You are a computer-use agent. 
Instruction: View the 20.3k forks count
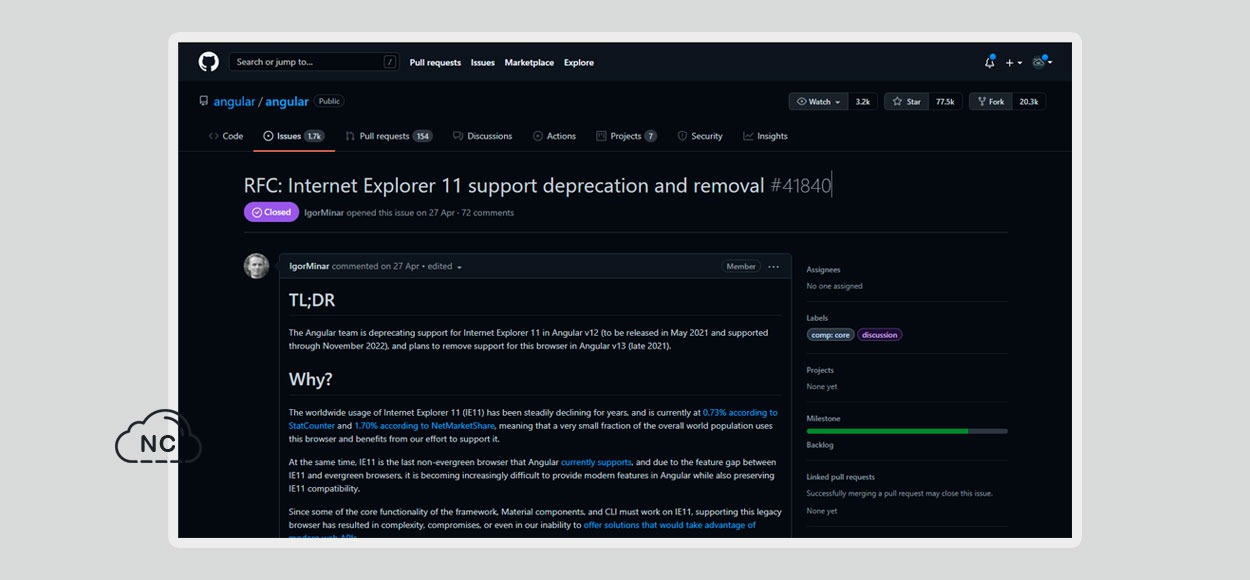coord(1028,102)
